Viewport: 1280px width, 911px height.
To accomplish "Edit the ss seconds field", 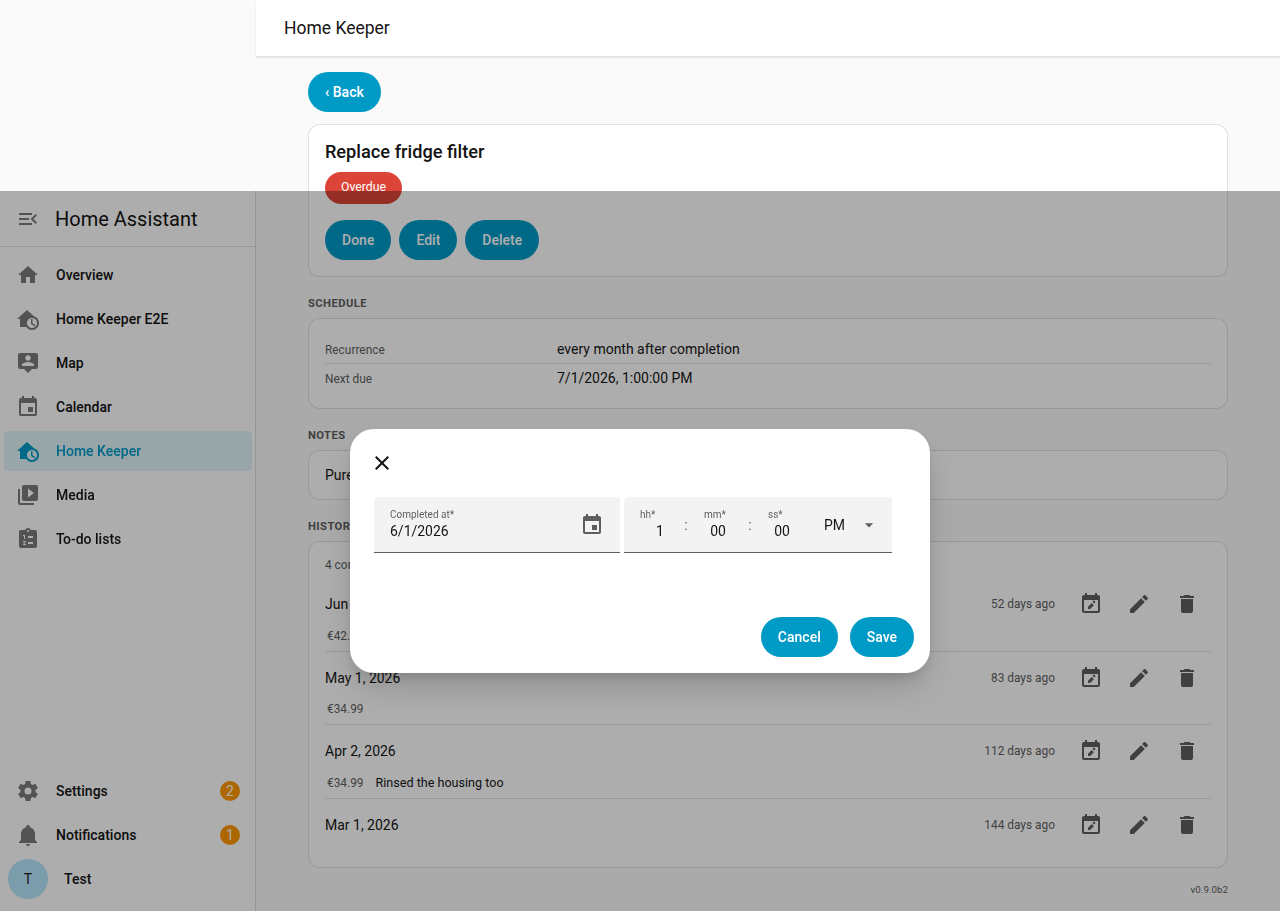I will tap(781, 531).
